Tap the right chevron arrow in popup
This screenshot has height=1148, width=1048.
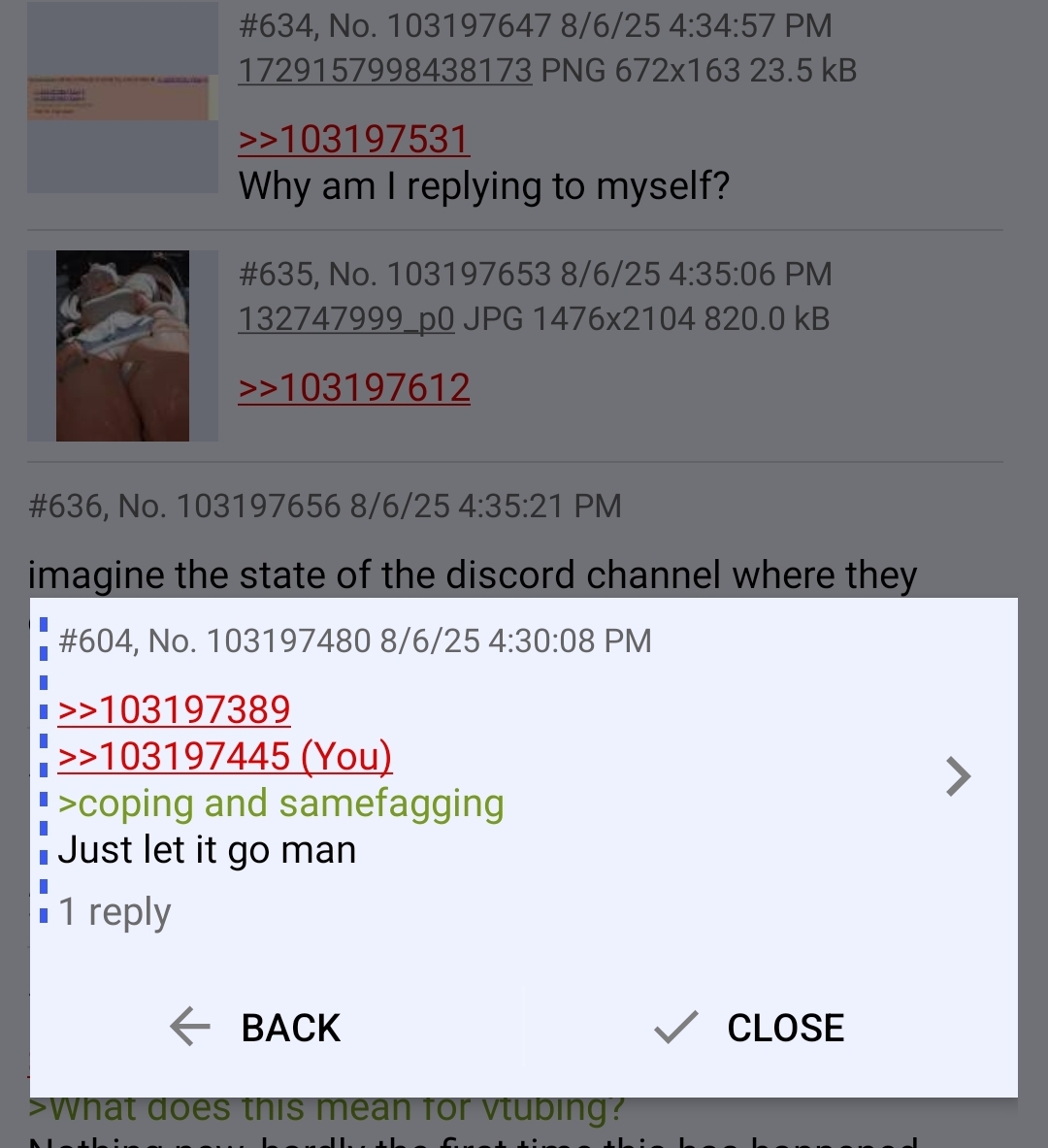click(958, 776)
